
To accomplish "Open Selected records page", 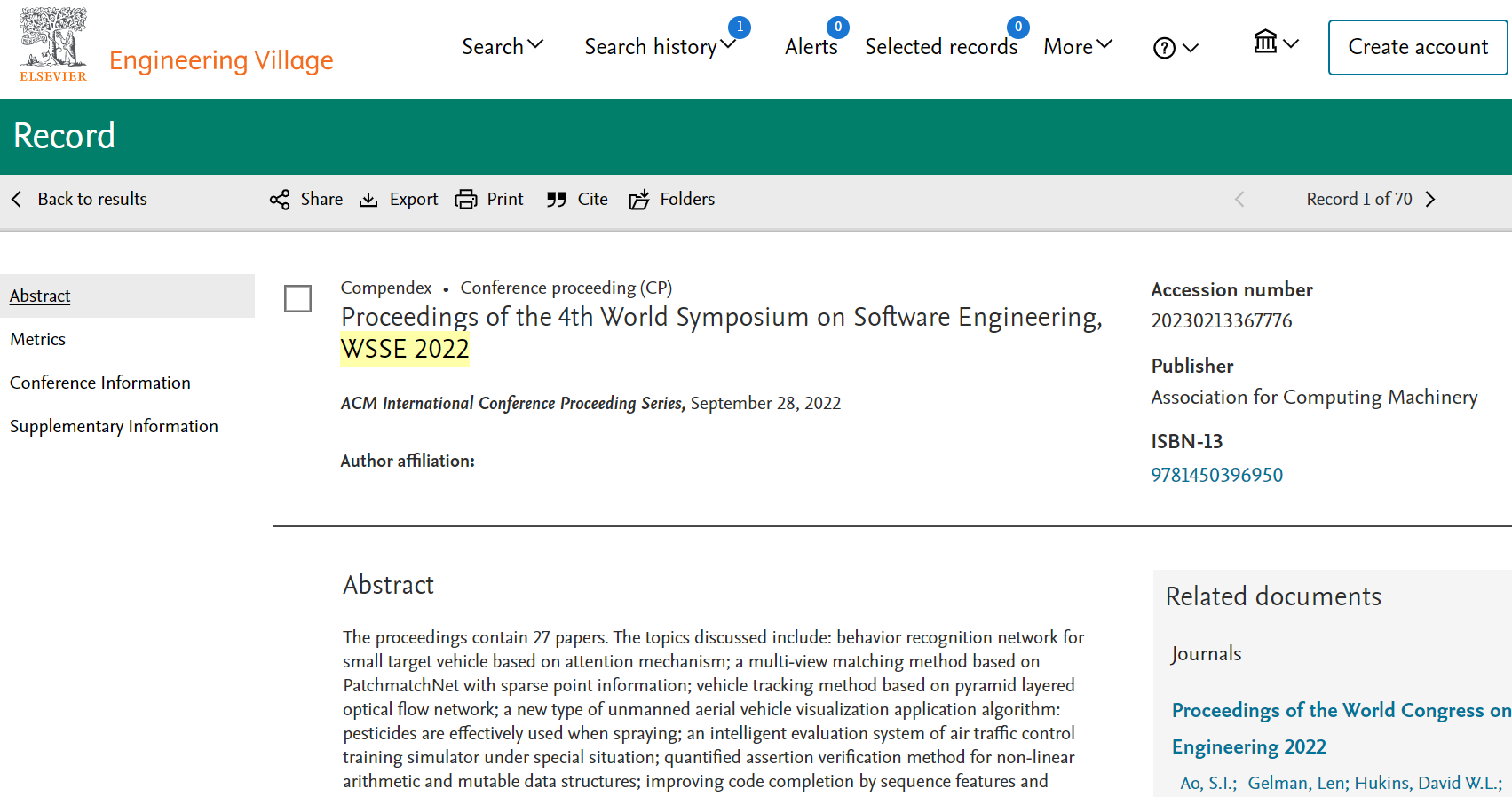I will 941,47.
